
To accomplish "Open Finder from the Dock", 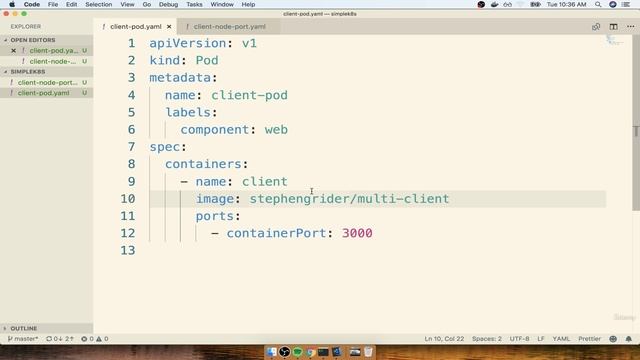I will coord(271,351).
